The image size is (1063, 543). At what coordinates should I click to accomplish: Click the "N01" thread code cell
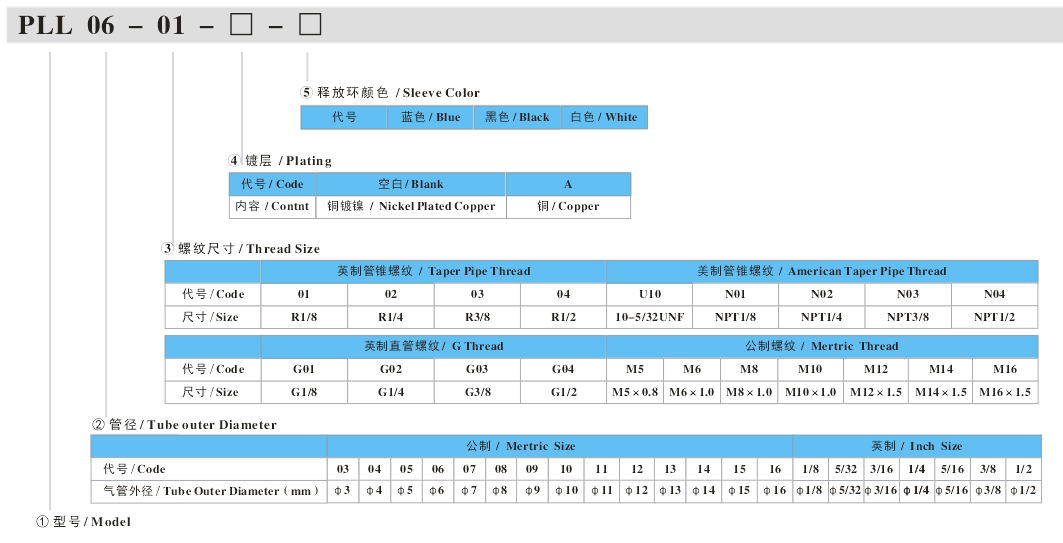736,294
